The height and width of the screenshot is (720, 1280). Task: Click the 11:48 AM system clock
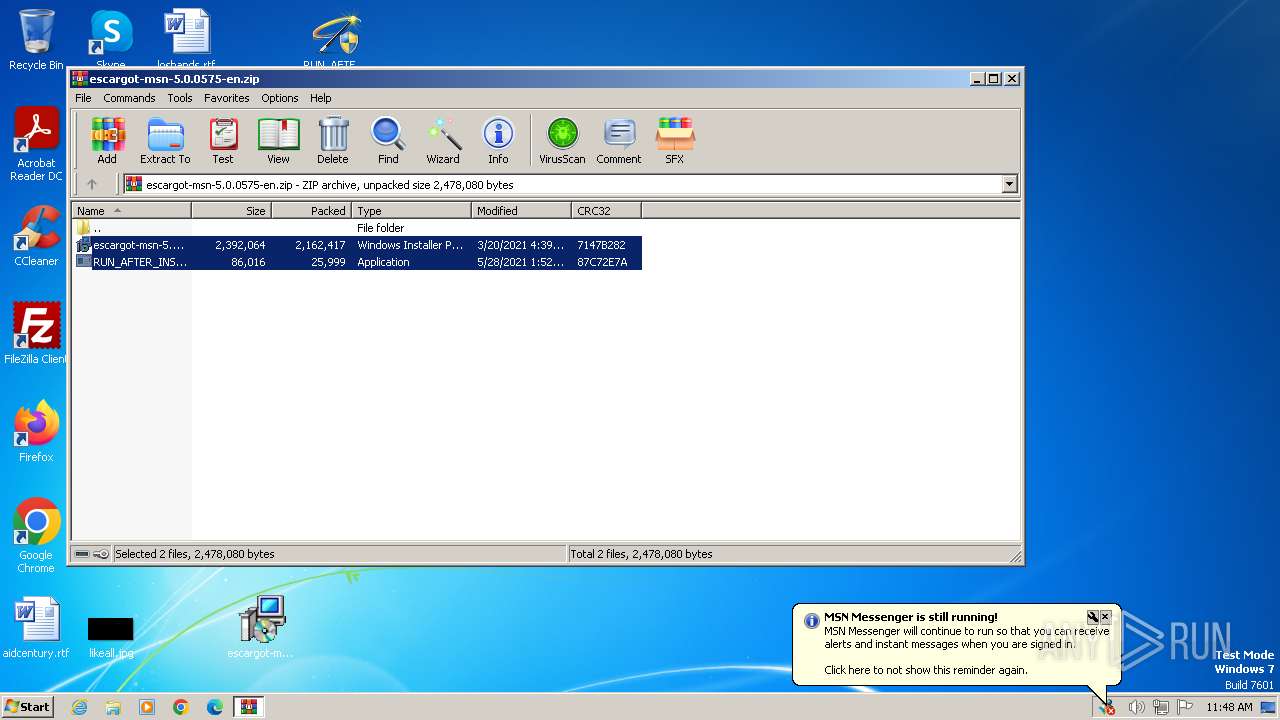click(x=1229, y=707)
